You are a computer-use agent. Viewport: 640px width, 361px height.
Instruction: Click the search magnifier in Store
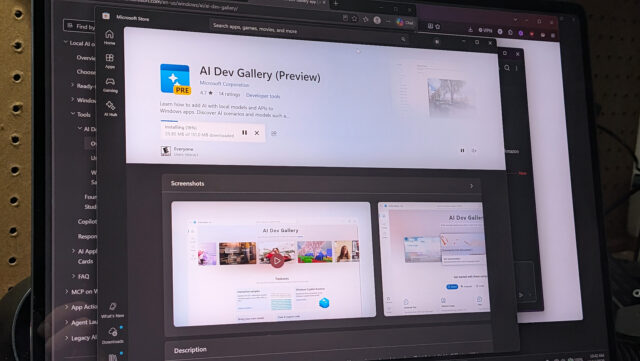403,39
